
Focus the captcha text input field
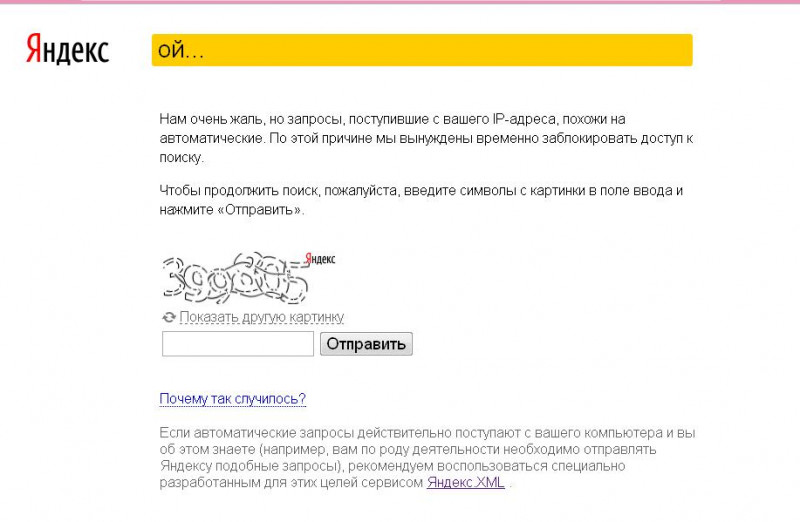pos(238,344)
